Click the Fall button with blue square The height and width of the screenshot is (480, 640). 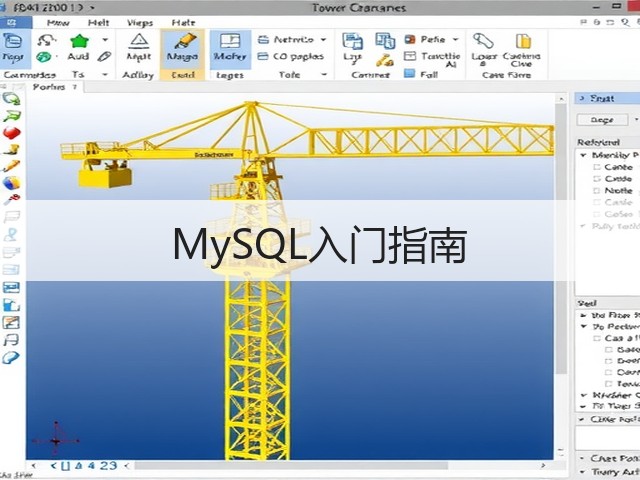[x=421, y=74]
